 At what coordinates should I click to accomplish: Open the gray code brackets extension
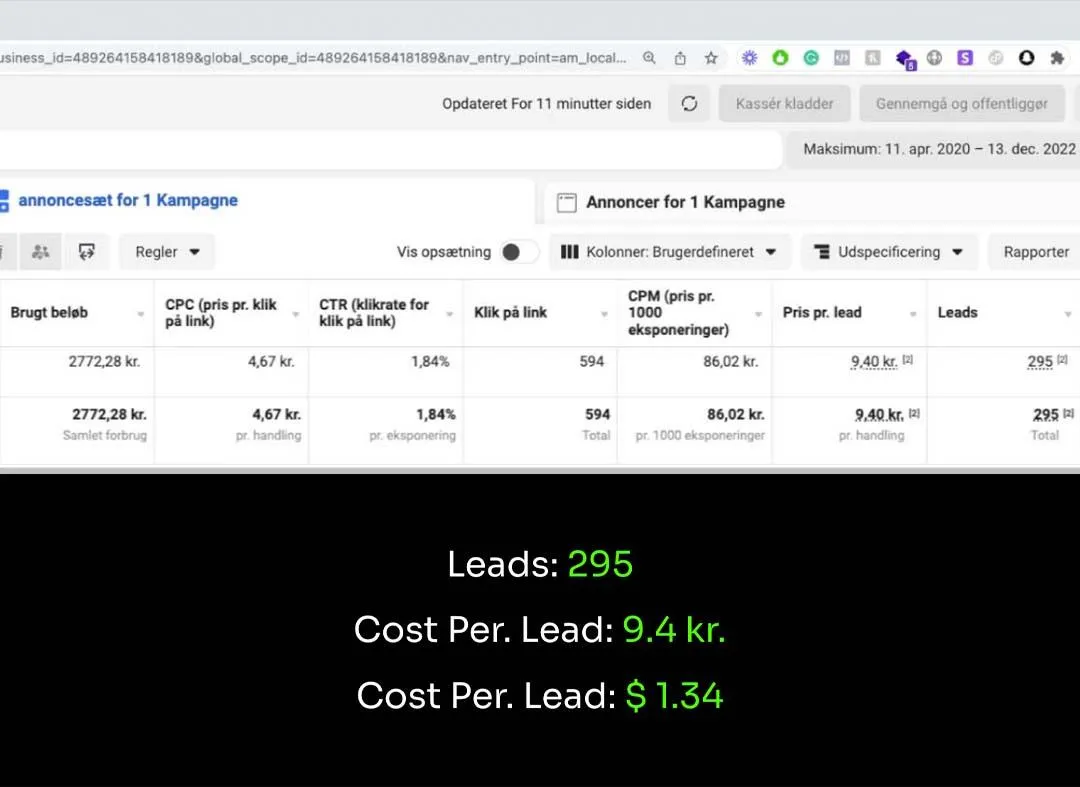(842, 58)
